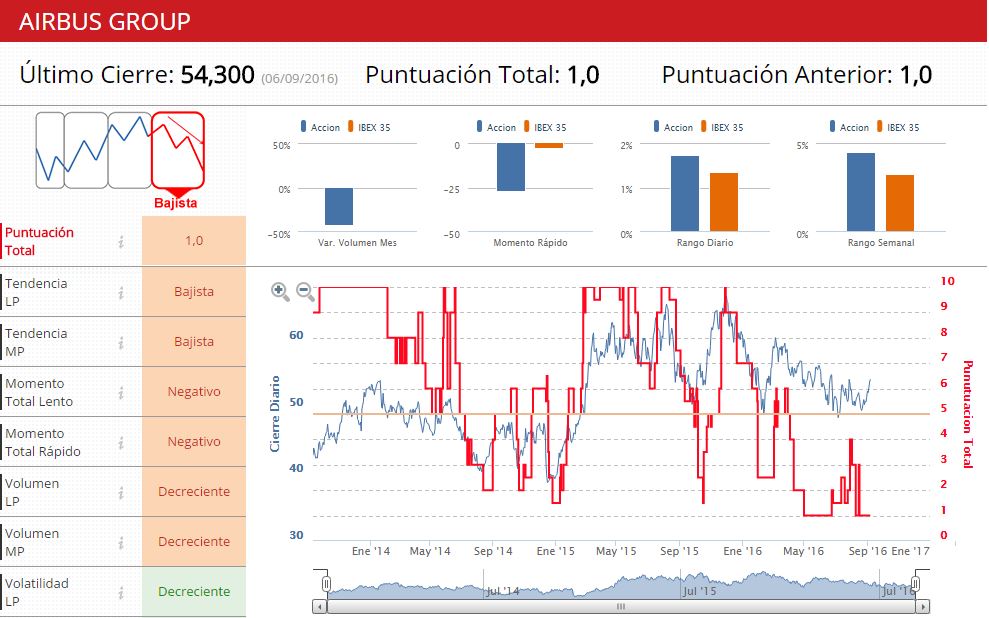Click the blue Accion bar in Rango Semanal
The height and width of the screenshot is (618, 989).
(x=861, y=192)
